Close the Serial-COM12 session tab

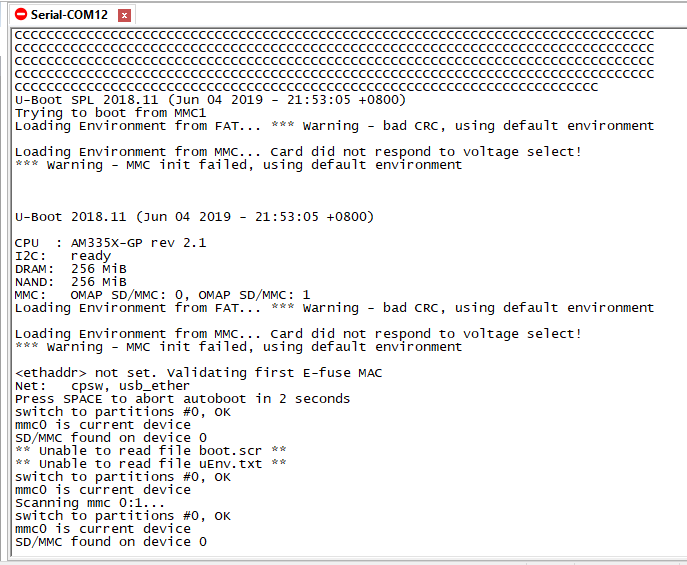tap(124, 15)
